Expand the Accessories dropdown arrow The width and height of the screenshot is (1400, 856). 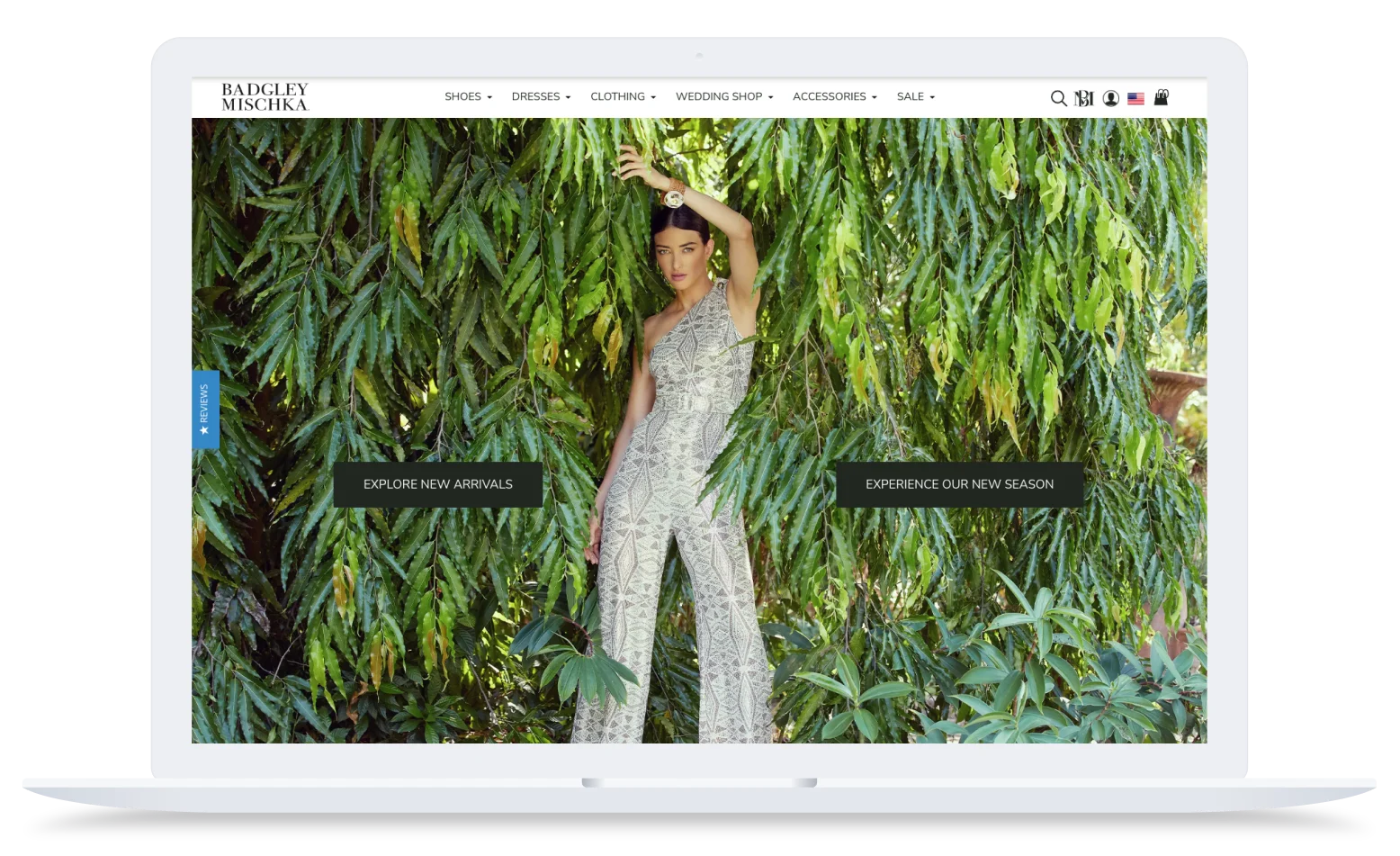(x=874, y=97)
